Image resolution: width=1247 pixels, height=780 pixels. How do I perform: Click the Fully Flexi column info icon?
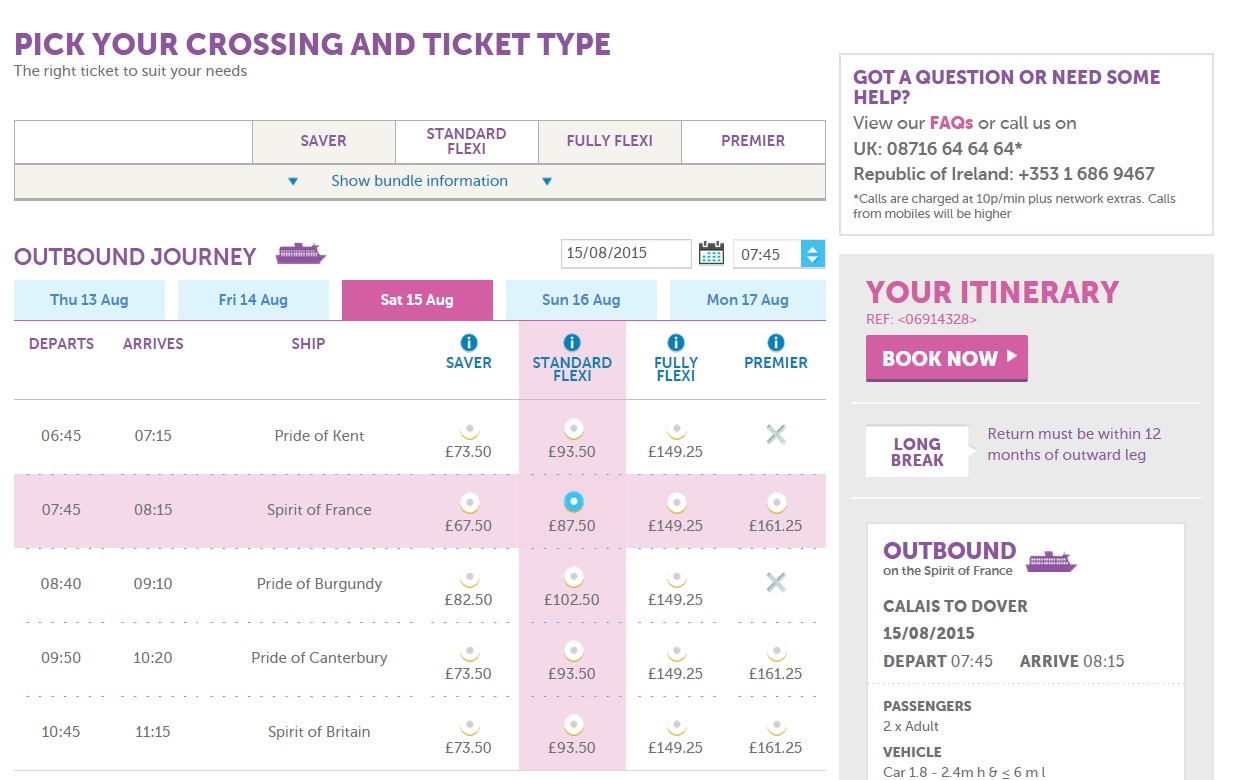point(676,343)
